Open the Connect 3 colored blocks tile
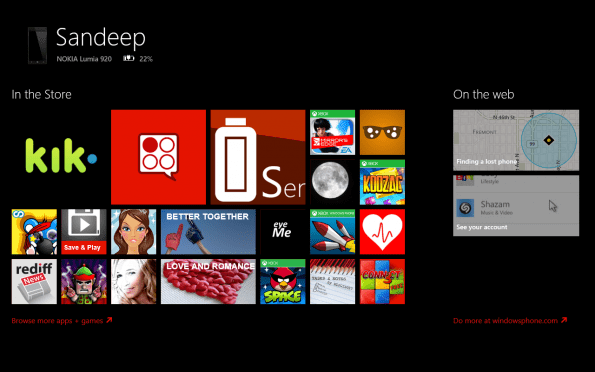595x372 pixels. (382, 282)
